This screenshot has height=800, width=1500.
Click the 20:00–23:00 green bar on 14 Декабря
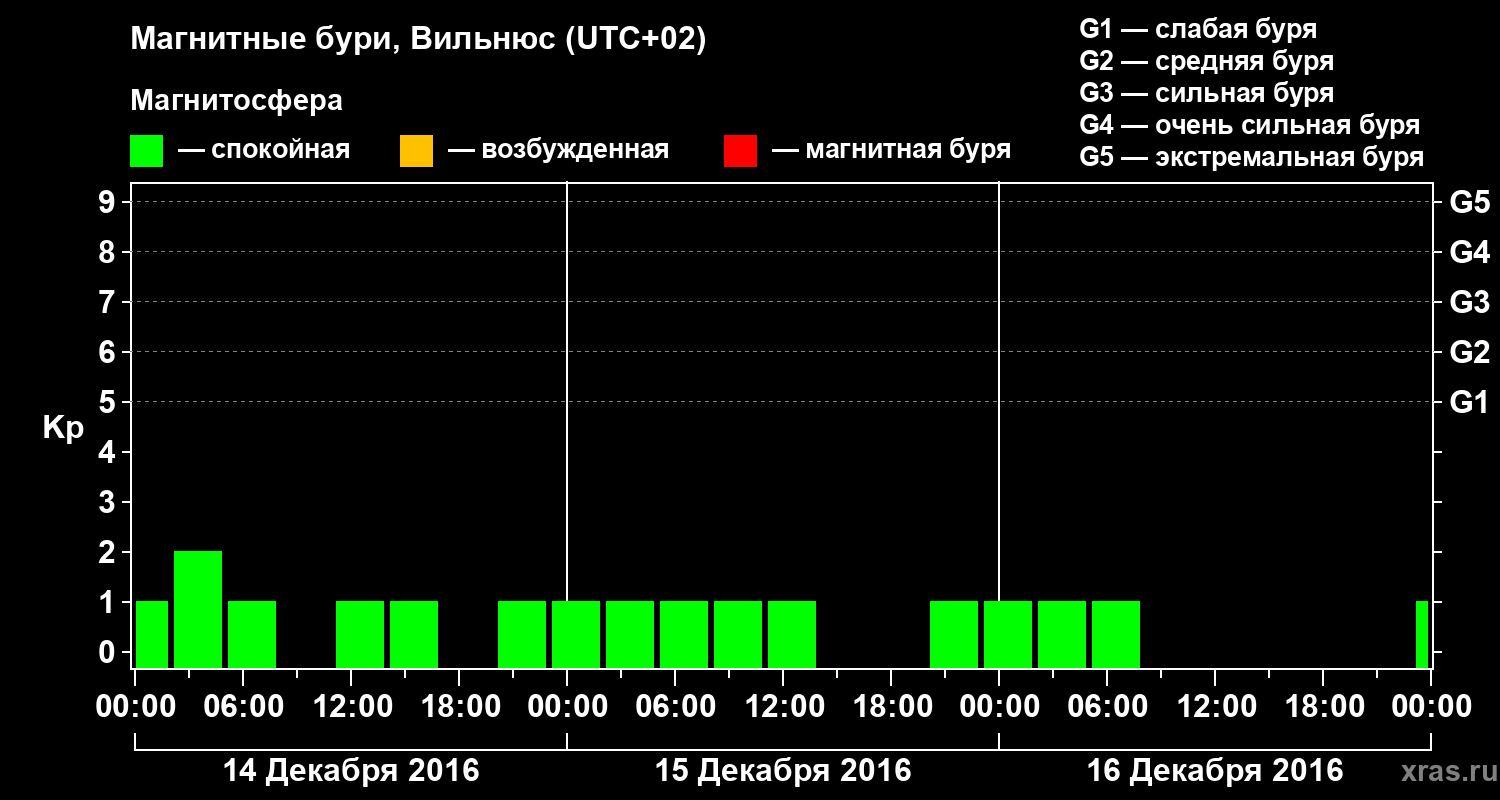click(522, 634)
